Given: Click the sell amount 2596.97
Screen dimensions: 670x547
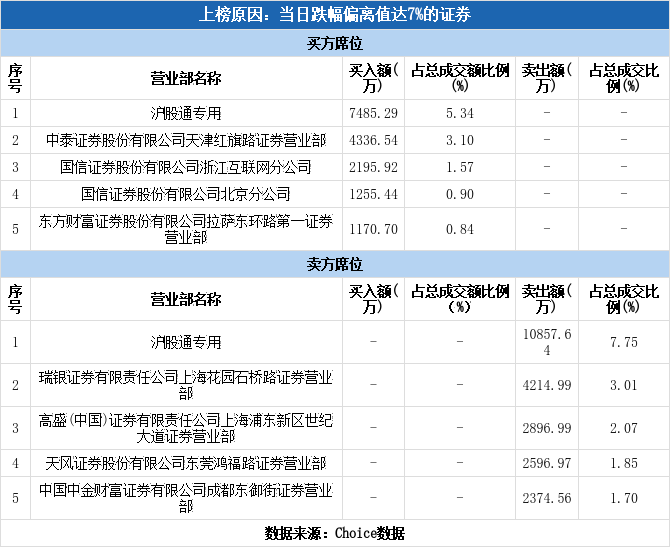Looking at the screenshot, I should coord(547,463).
